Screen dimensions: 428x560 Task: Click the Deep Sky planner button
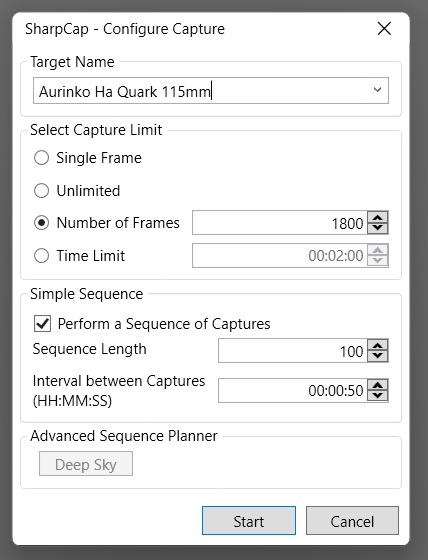(x=86, y=464)
